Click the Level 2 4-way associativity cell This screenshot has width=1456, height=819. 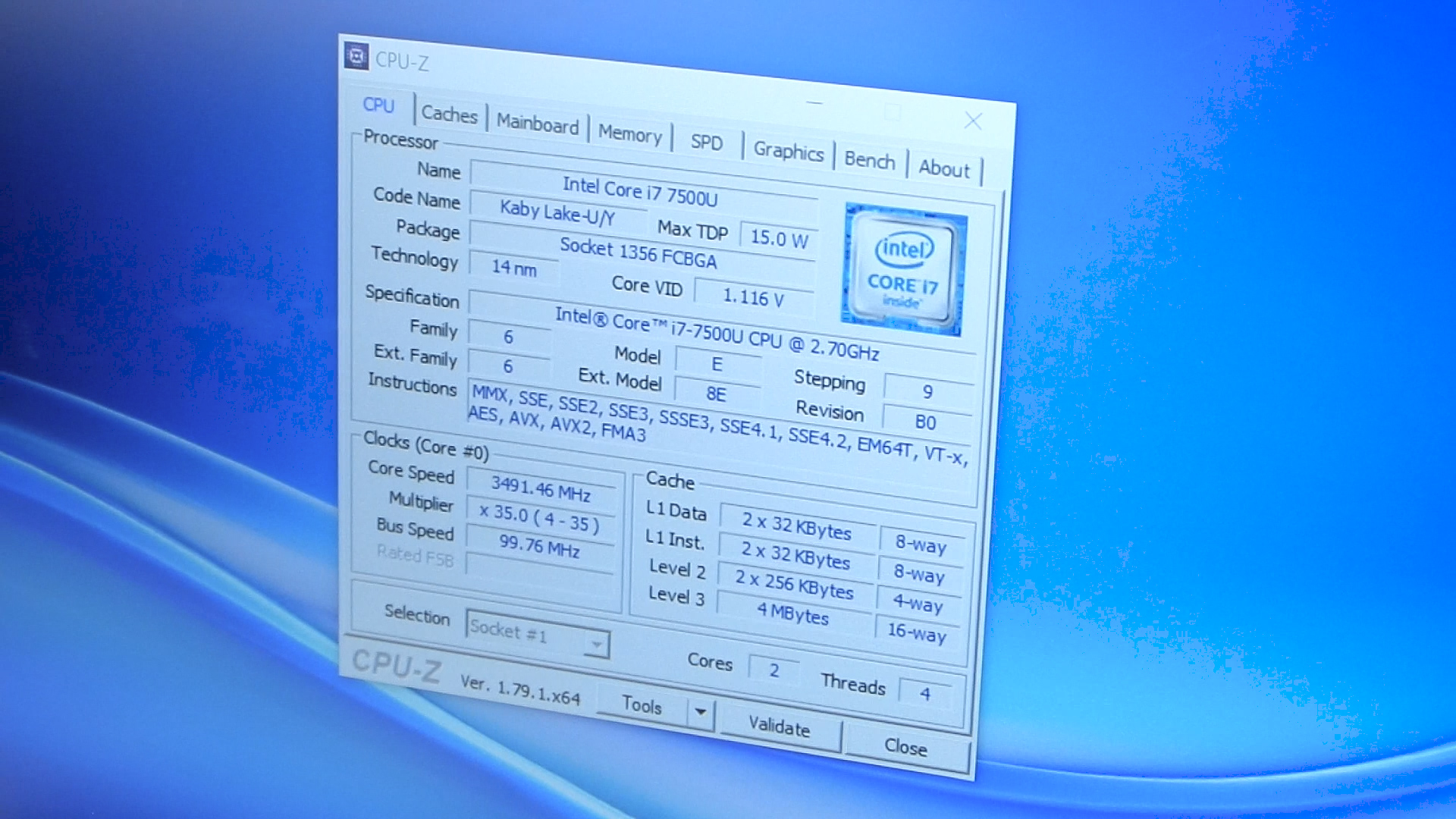tap(918, 604)
